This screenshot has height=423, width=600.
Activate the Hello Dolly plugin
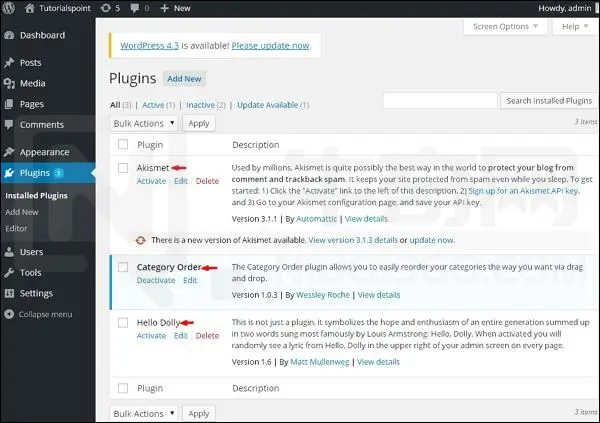tap(151, 336)
